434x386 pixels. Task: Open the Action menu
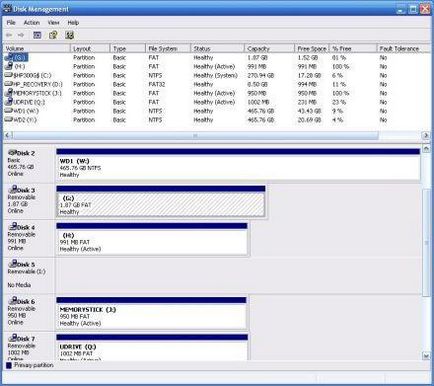[32, 23]
